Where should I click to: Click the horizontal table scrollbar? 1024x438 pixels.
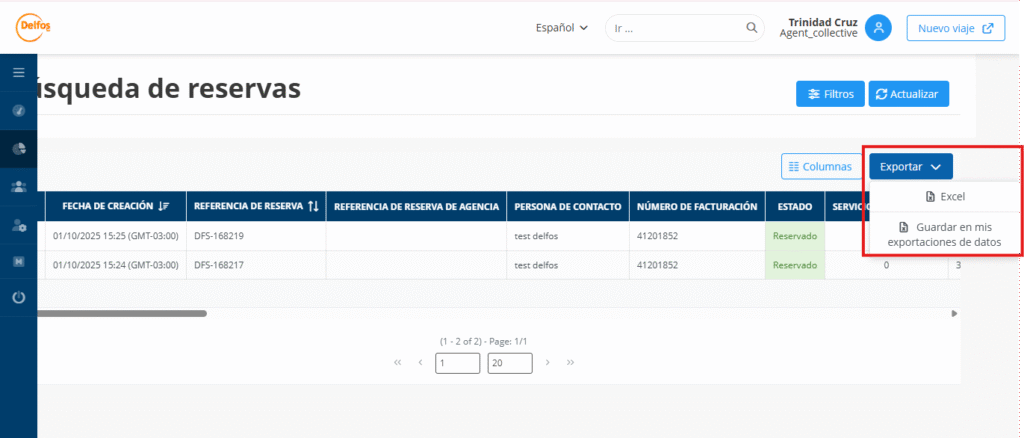122,313
